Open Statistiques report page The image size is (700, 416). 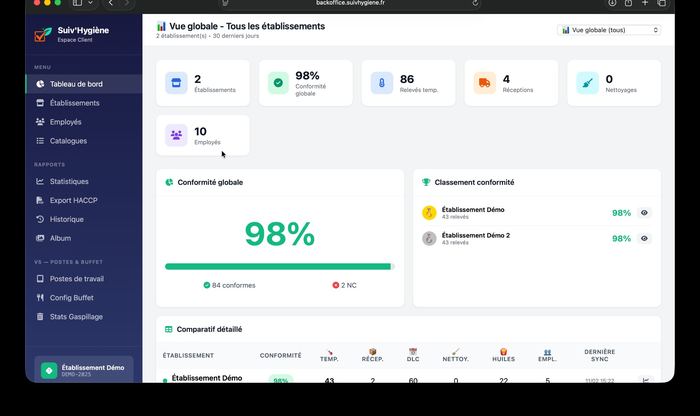(83, 181)
